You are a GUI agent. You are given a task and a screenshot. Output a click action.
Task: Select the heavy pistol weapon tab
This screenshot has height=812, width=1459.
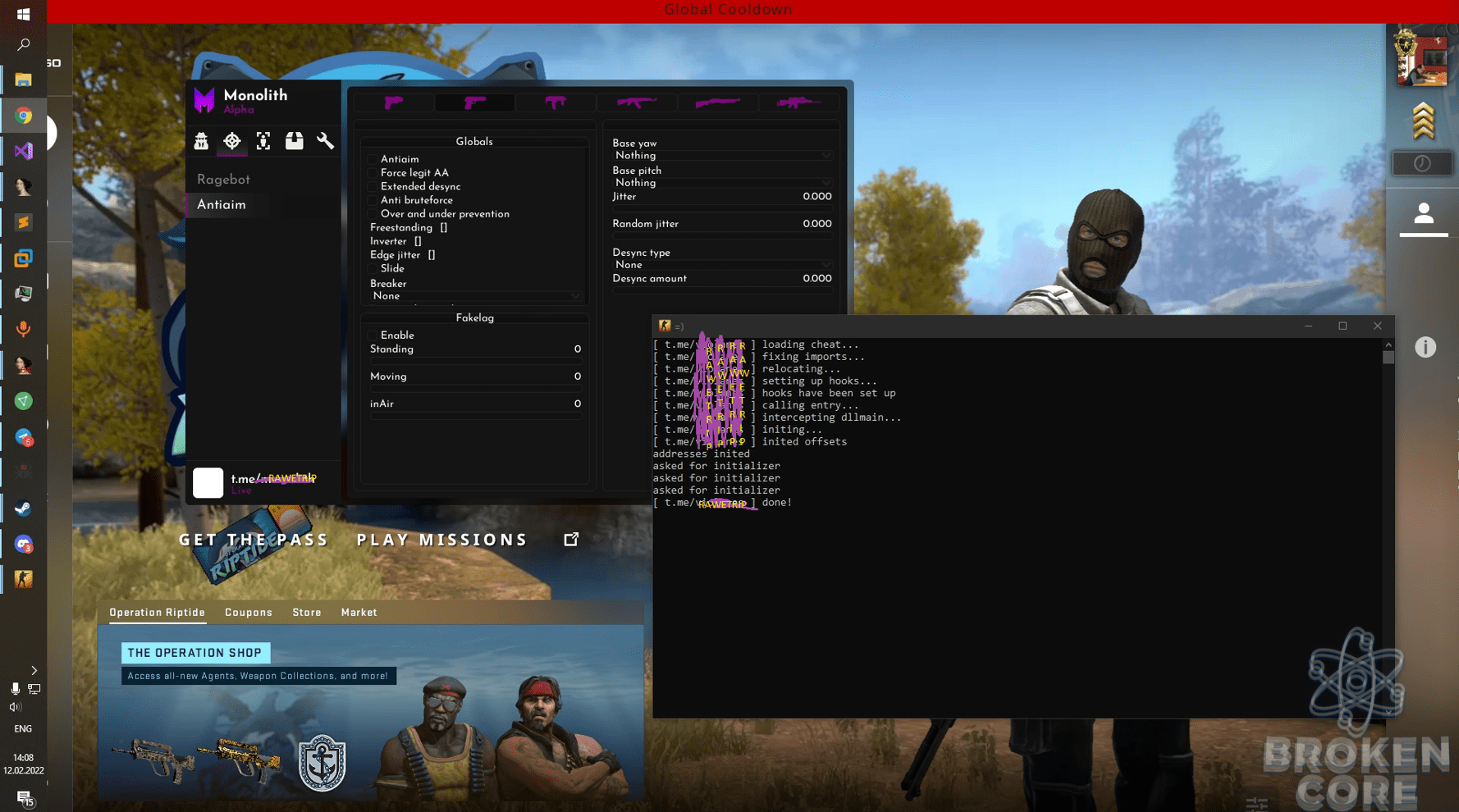475,103
